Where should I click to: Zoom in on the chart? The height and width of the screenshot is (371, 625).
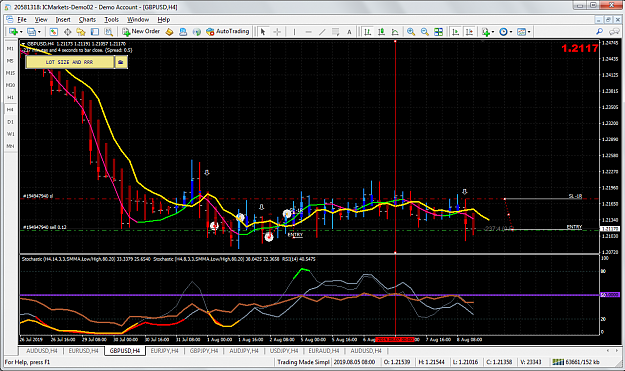411,31
